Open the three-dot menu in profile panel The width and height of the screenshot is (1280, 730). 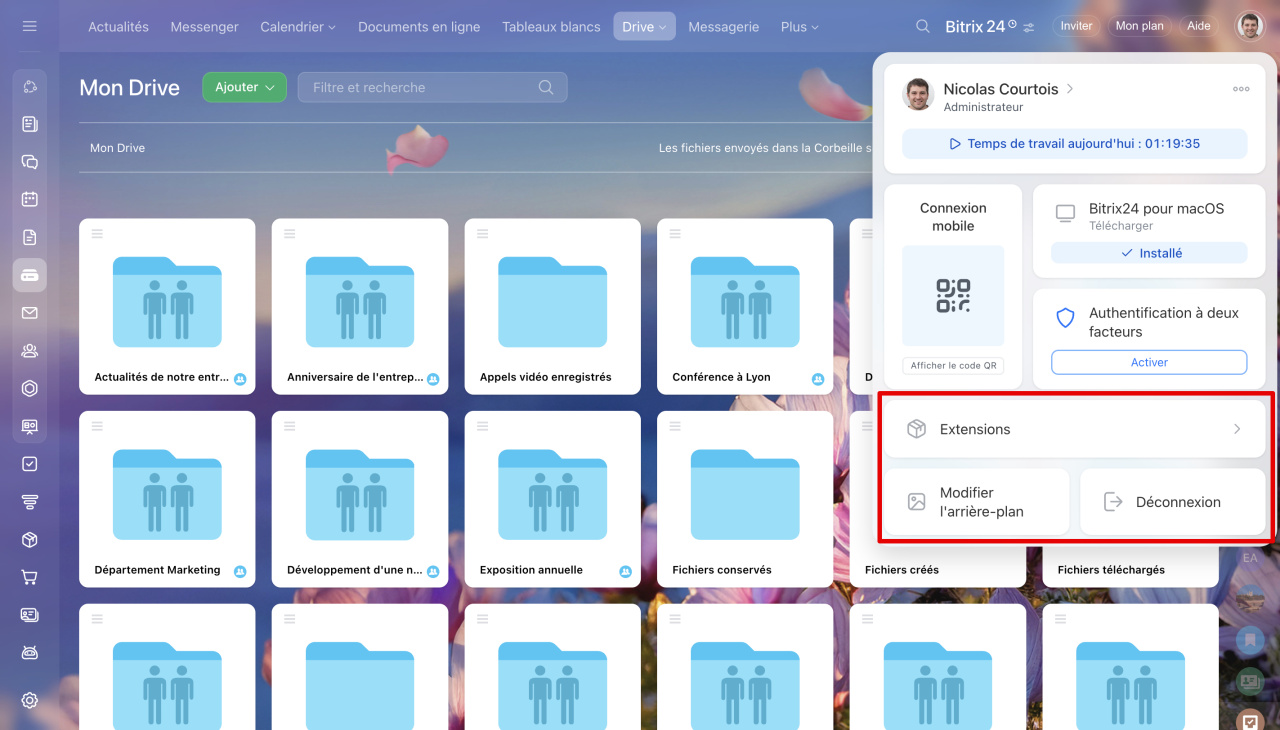[x=1241, y=89]
